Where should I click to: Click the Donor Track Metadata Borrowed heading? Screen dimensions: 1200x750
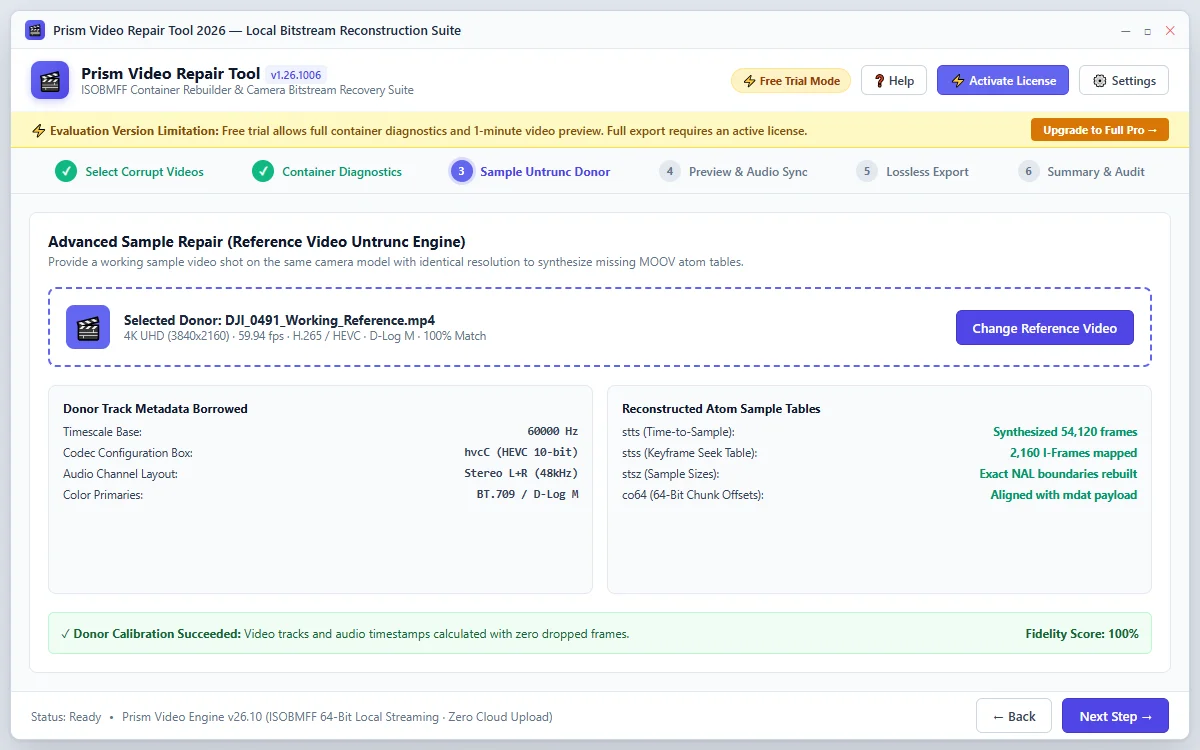155,409
